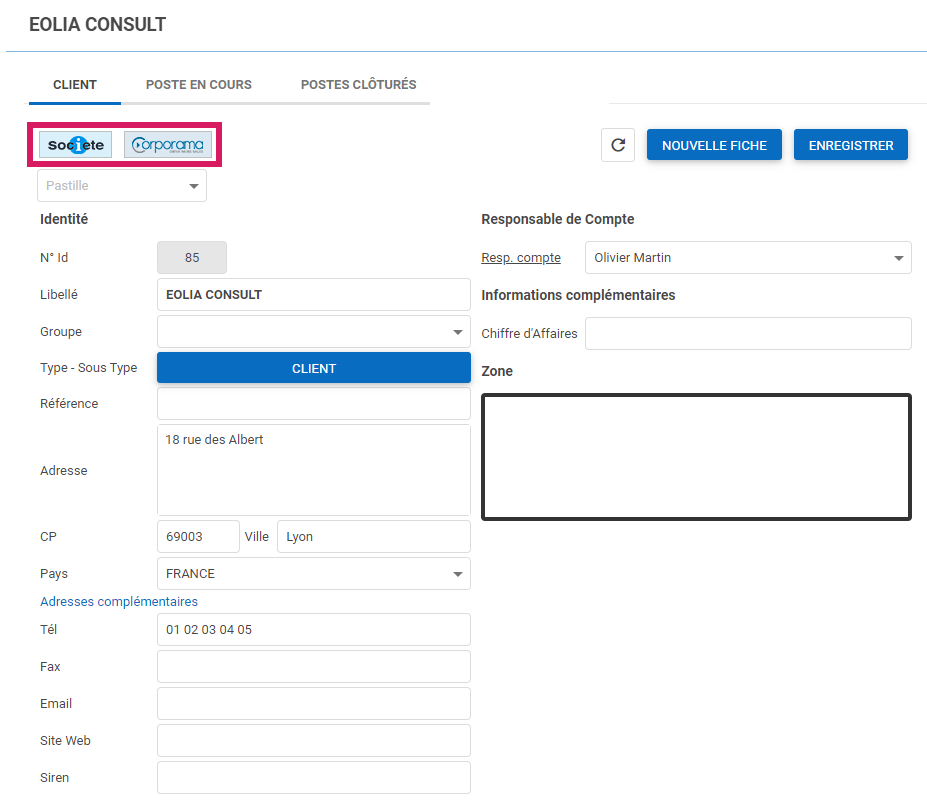
Task: Click the Libellé field with EOLIA CONSULT
Action: [313, 295]
